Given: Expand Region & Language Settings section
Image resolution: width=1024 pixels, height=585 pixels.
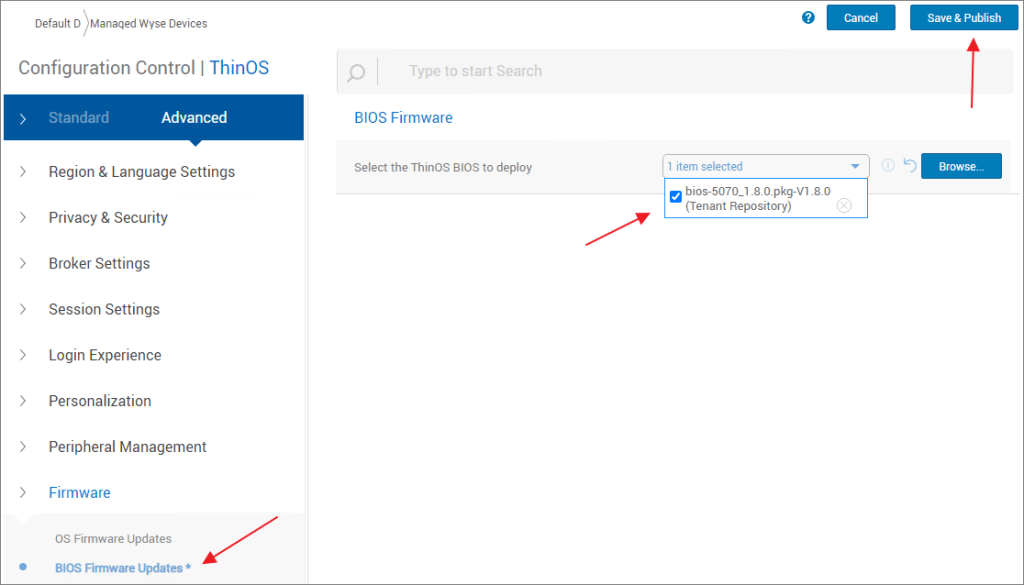Looking at the screenshot, I should [141, 172].
